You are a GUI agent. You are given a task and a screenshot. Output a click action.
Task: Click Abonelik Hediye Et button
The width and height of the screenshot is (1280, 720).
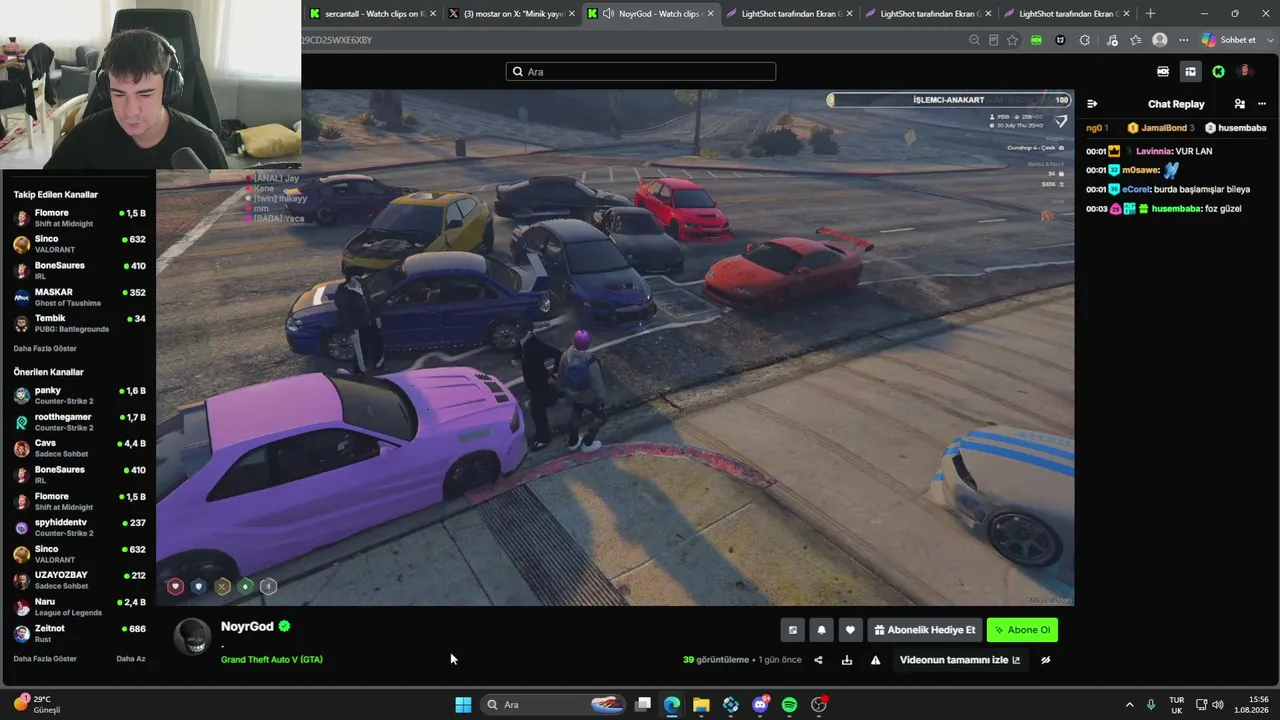(x=924, y=630)
